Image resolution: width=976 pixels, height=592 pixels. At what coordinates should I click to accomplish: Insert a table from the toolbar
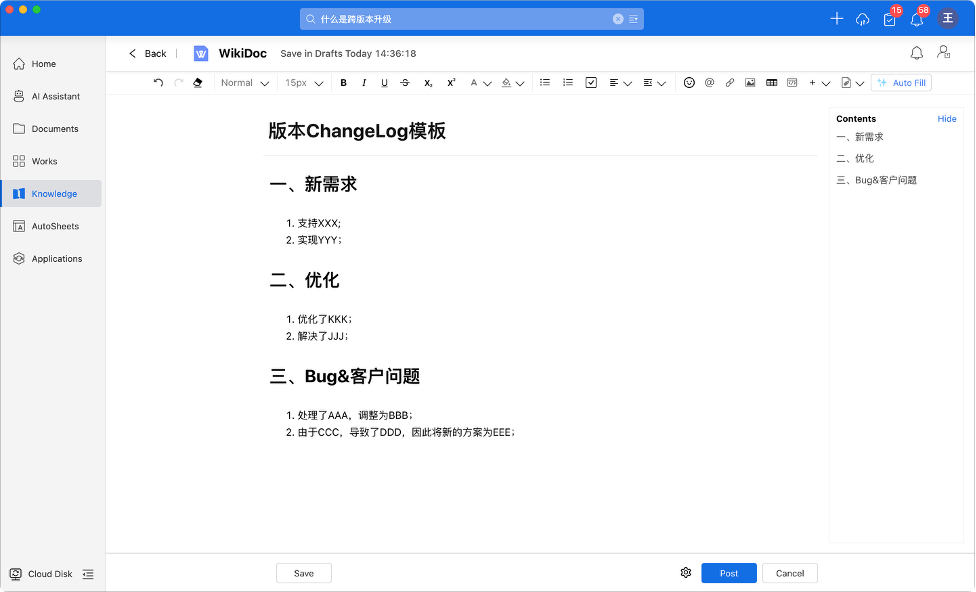tap(771, 83)
